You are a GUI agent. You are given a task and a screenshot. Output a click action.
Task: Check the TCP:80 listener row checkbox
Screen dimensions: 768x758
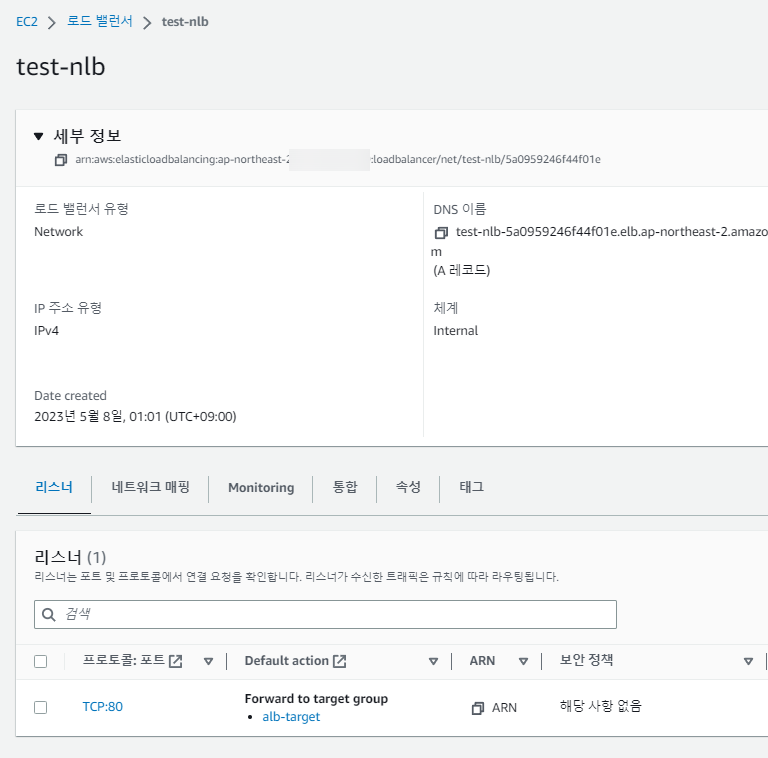pyautogui.click(x=41, y=707)
